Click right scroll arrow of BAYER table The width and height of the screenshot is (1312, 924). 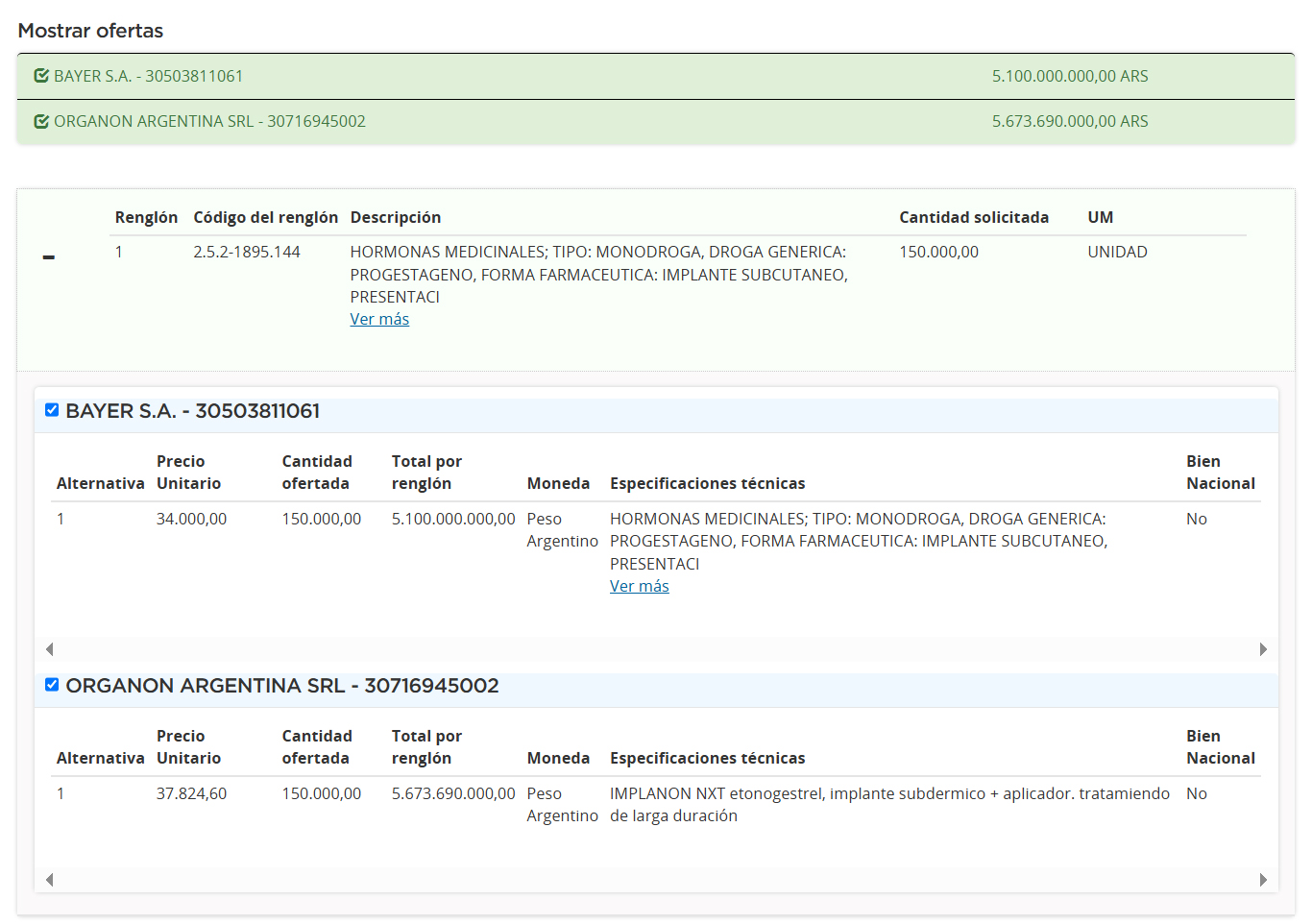(1263, 649)
